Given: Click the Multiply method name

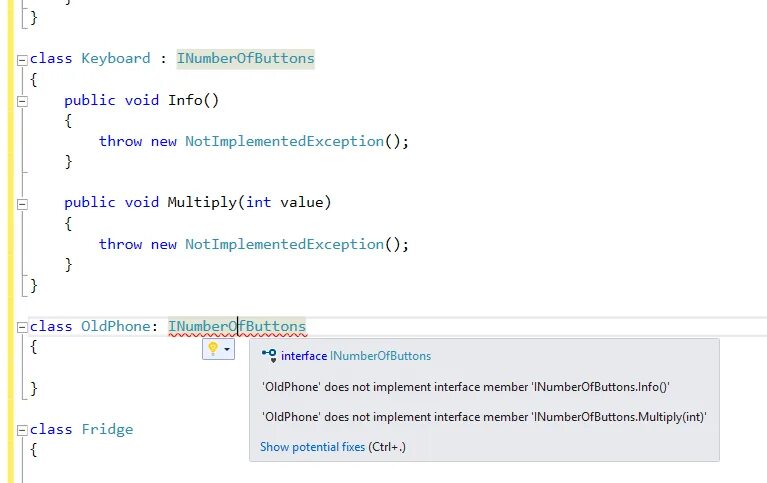Looking at the screenshot, I should point(202,203).
